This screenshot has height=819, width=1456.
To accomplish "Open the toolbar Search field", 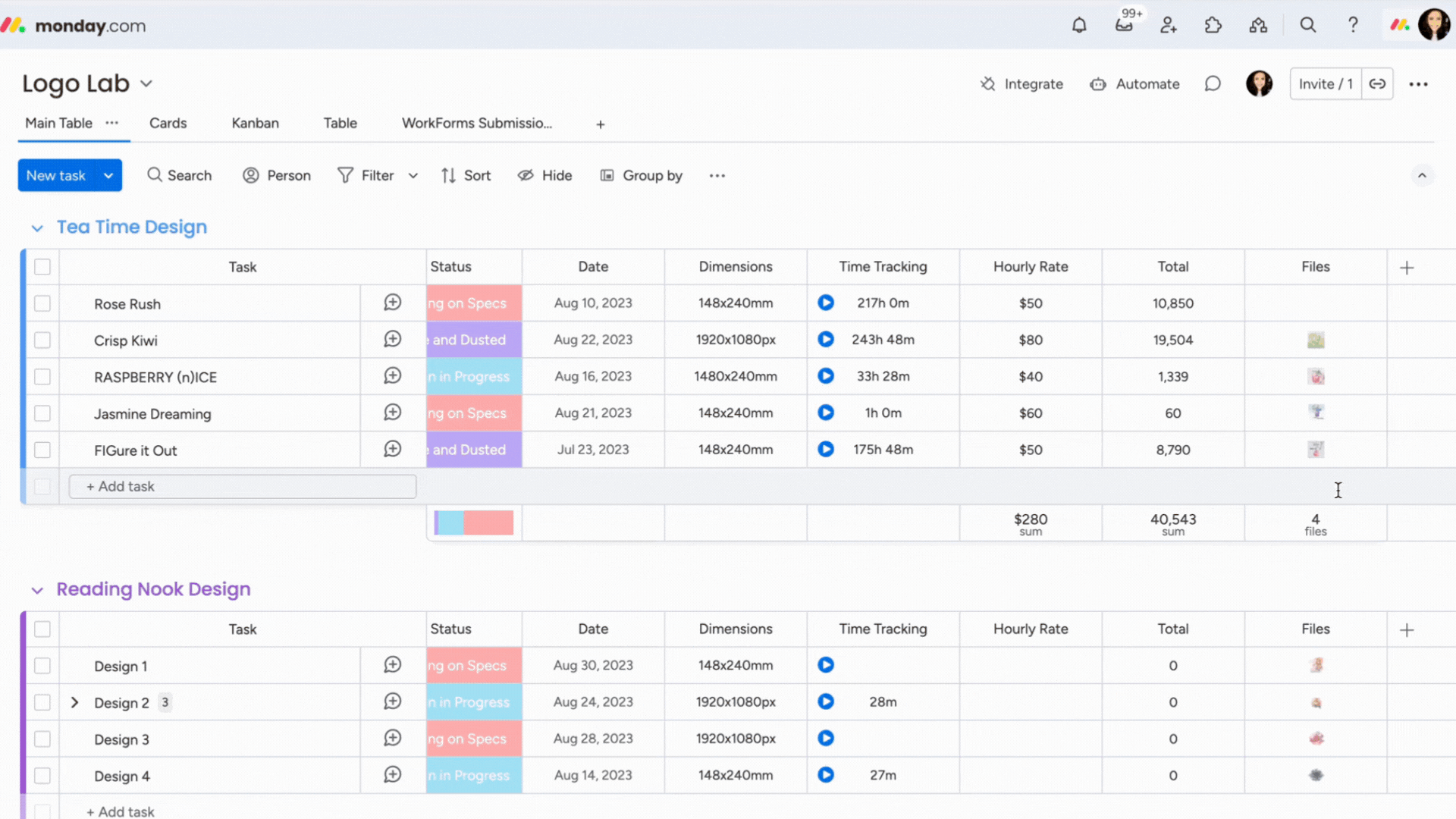I will (x=180, y=176).
